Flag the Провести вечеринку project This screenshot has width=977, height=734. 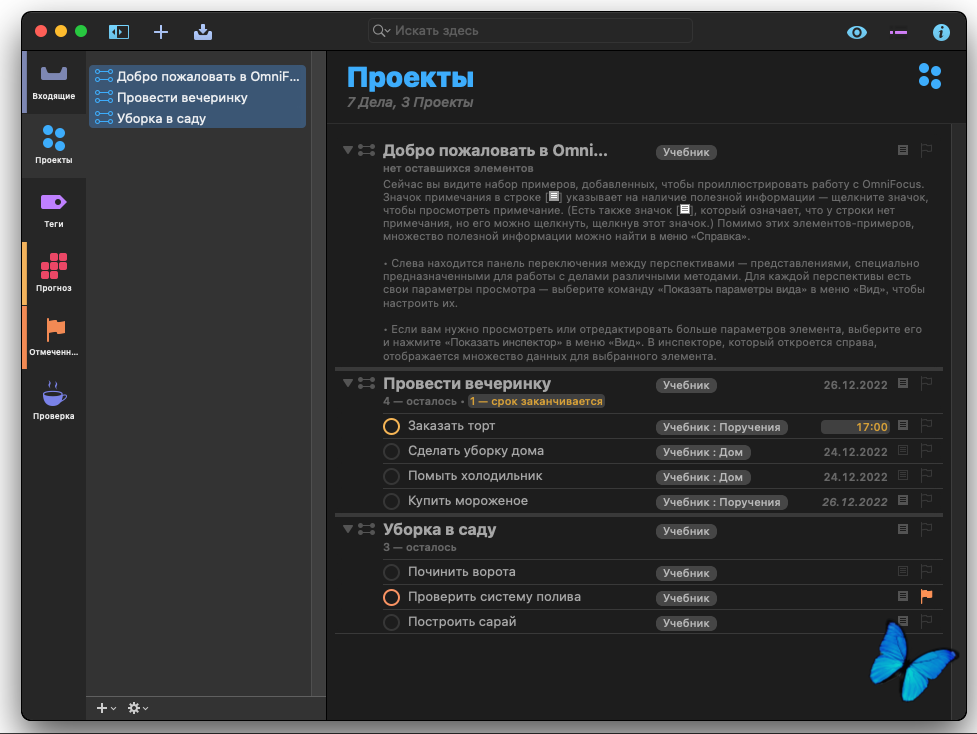coord(927,383)
